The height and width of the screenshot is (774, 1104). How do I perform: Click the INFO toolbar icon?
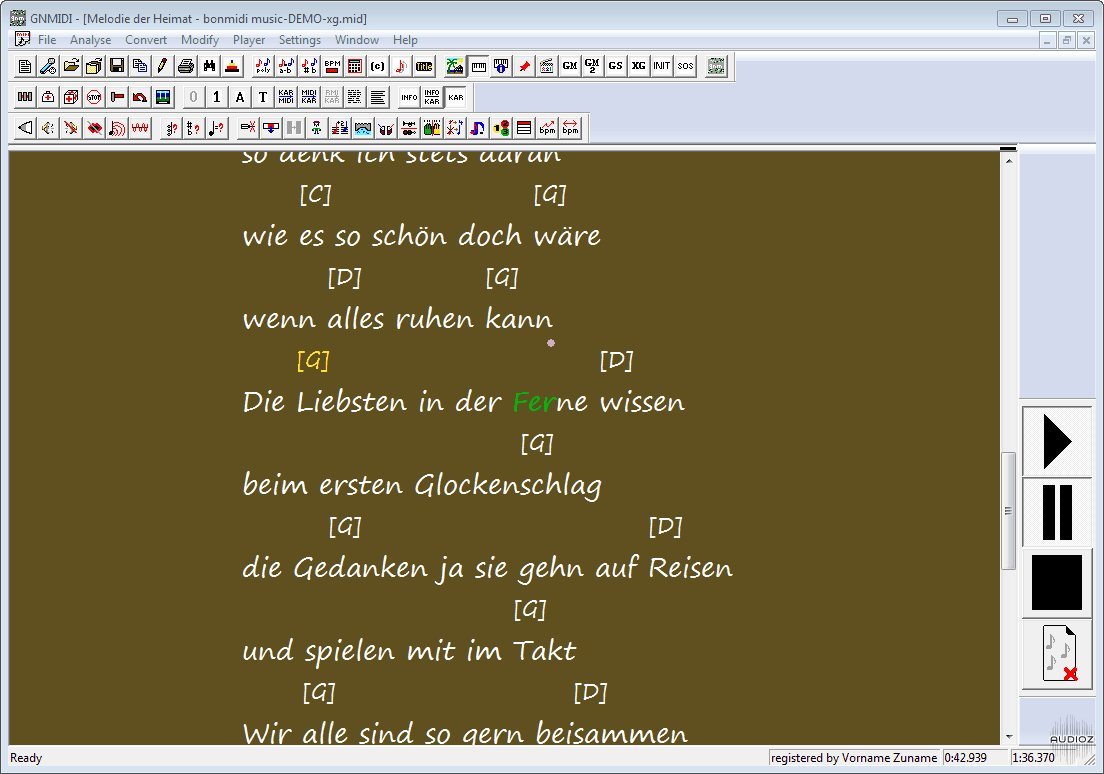pos(409,97)
